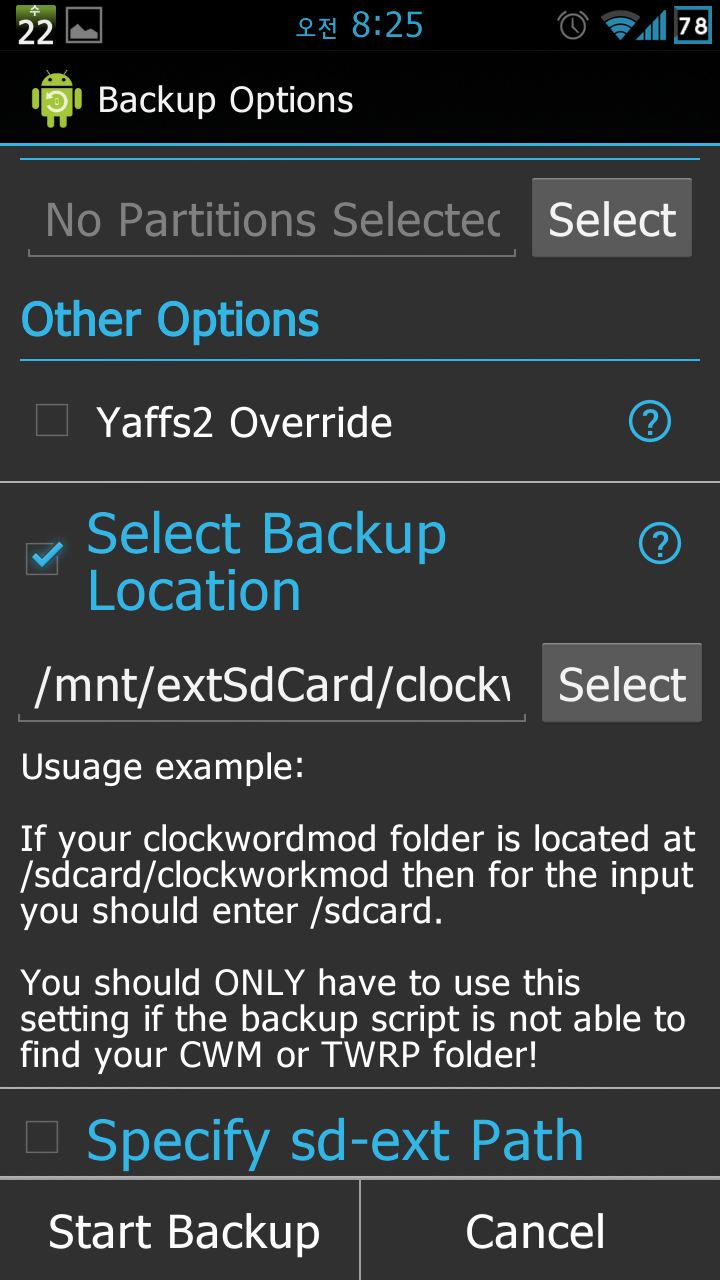Edit the /mnt/extSdCard backup path field

click(x=272, y=686)
